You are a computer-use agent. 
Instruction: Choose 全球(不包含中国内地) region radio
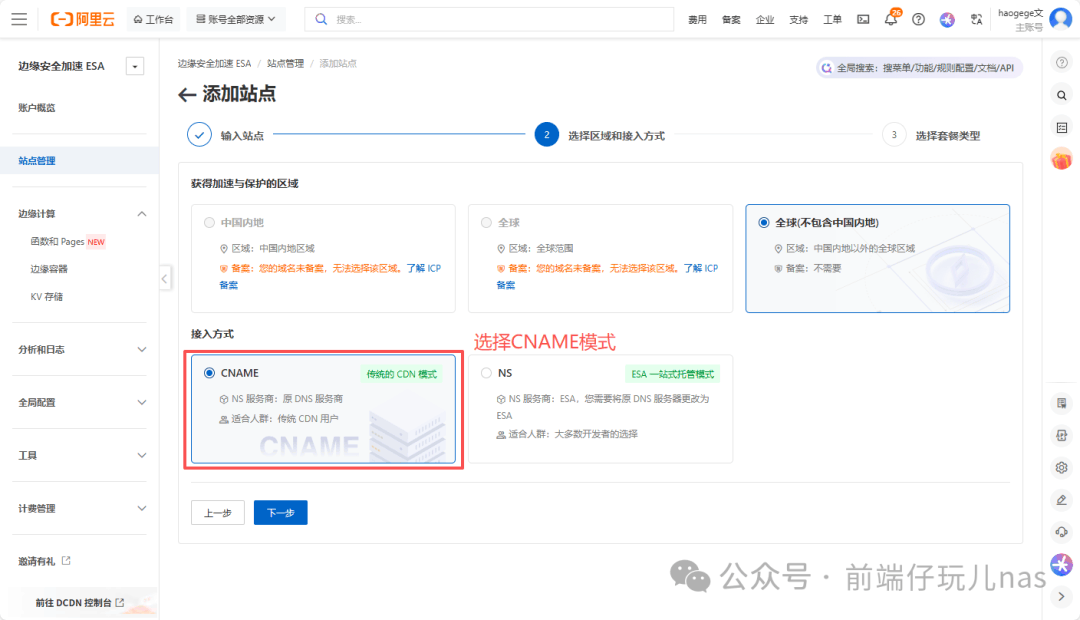(x=764, y=222)
